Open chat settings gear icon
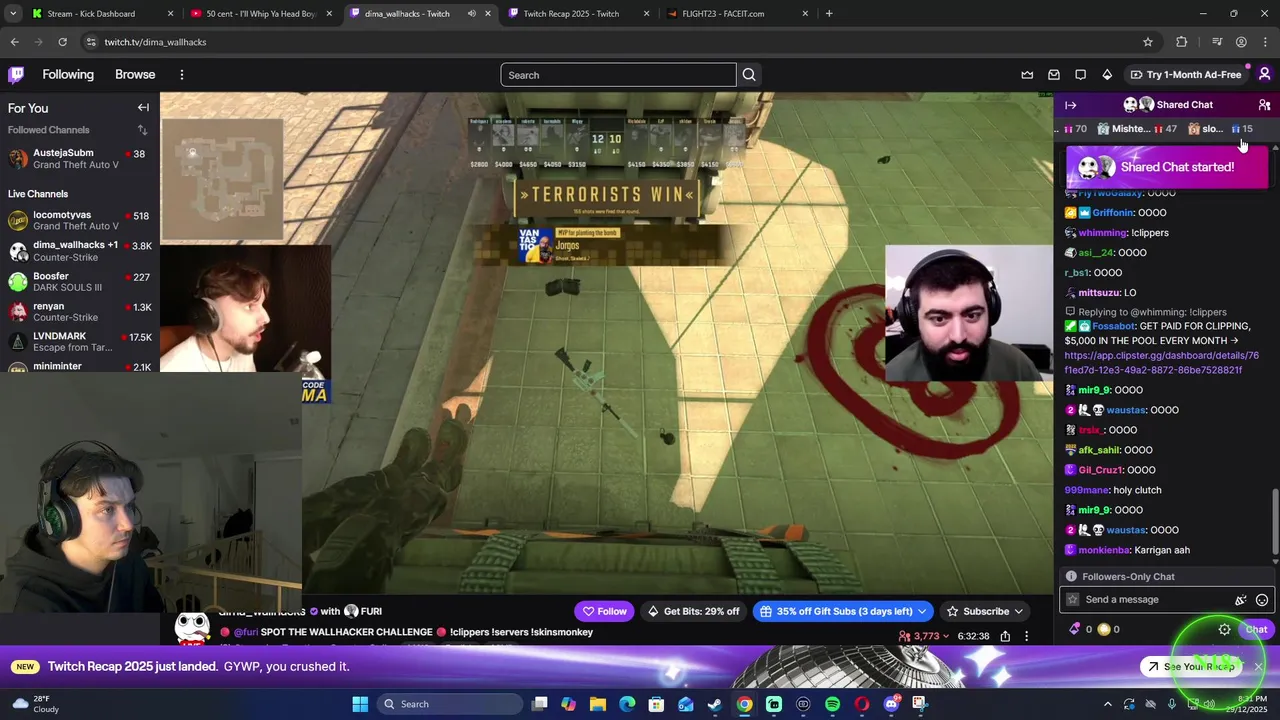 click(x=1224, y=629)
